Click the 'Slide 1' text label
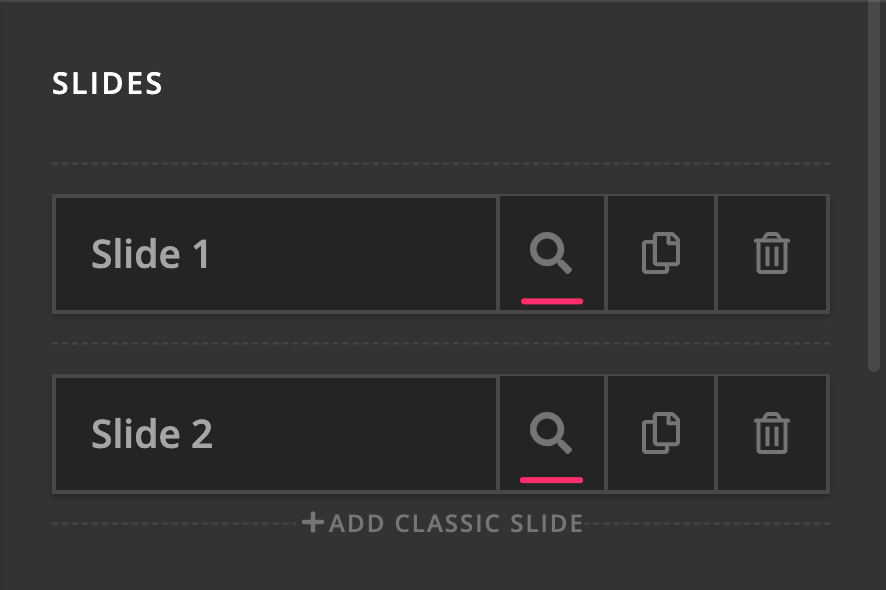This screenshot has width=886, height=590. click(x=150, y=254)
